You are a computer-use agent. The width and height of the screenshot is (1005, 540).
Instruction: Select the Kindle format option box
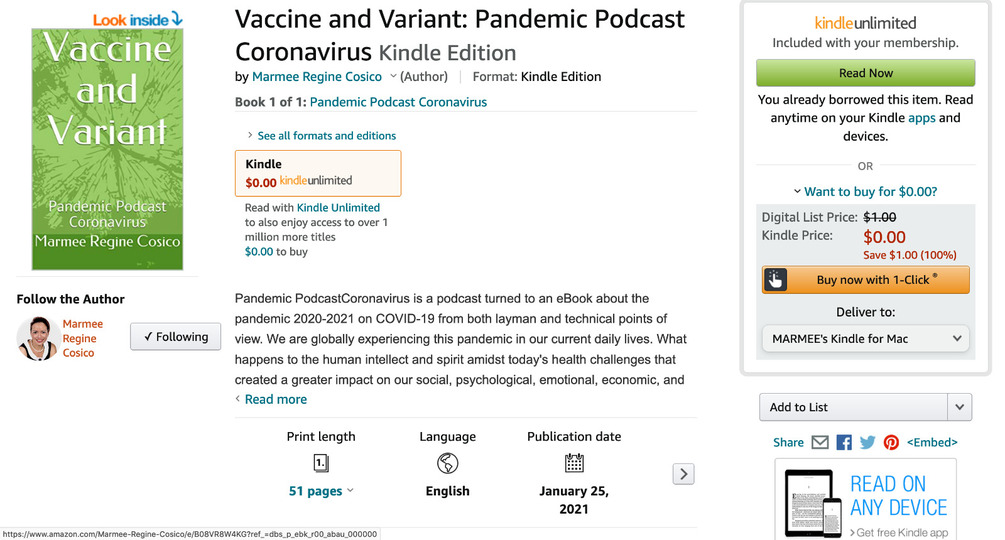coord(318,173)
